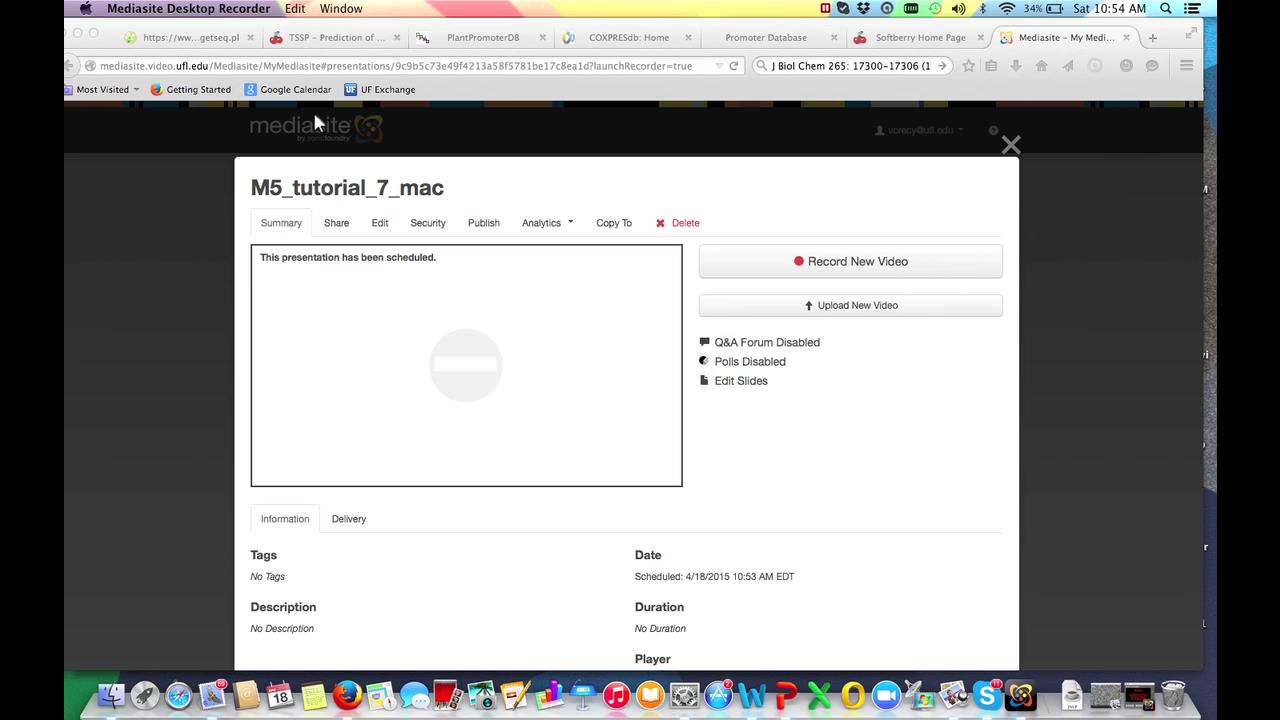
Task: Switch to the Delivery tab
Action: (x=349, y=519)
